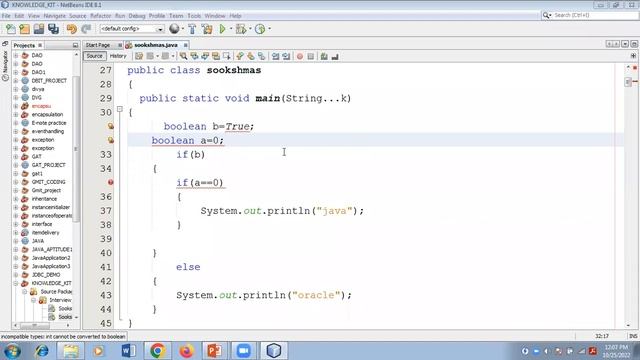Click the Uncomment icon in editor toolbar

coord(335,56)
